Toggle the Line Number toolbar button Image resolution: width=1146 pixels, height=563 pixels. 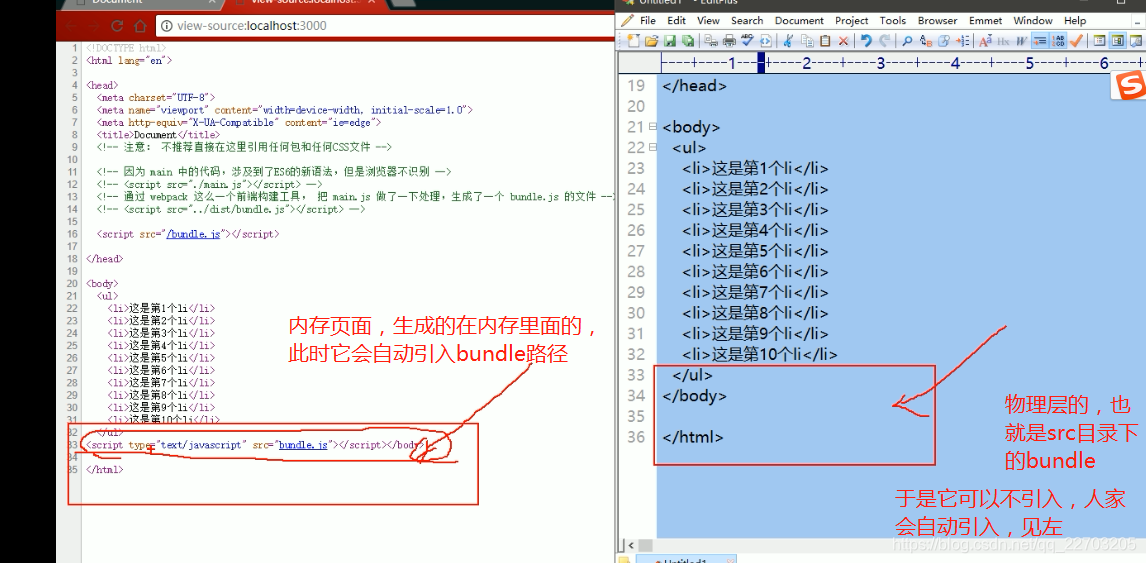[1058, 41]
